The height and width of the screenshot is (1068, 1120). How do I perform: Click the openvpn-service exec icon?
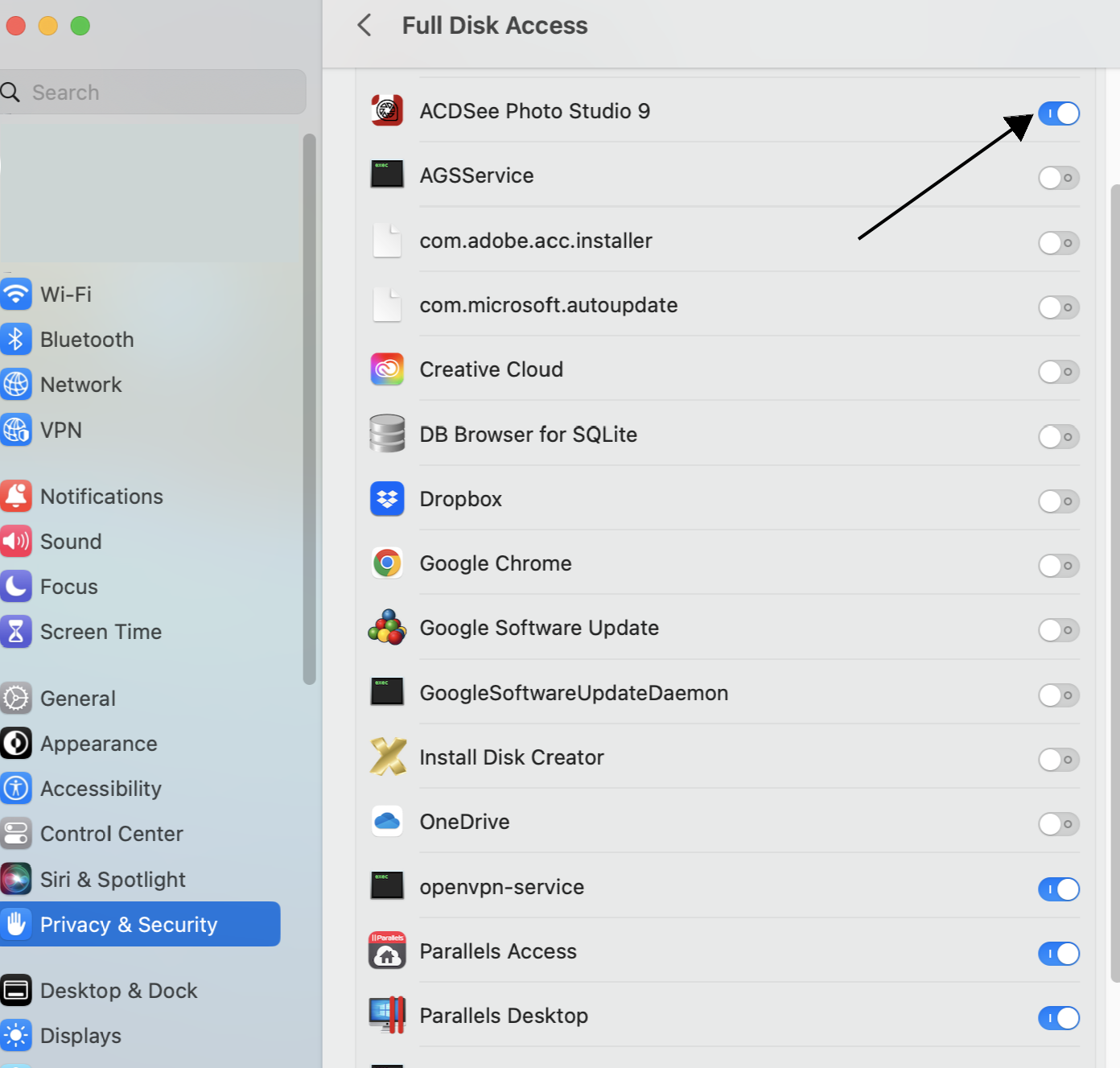point(387,886)
